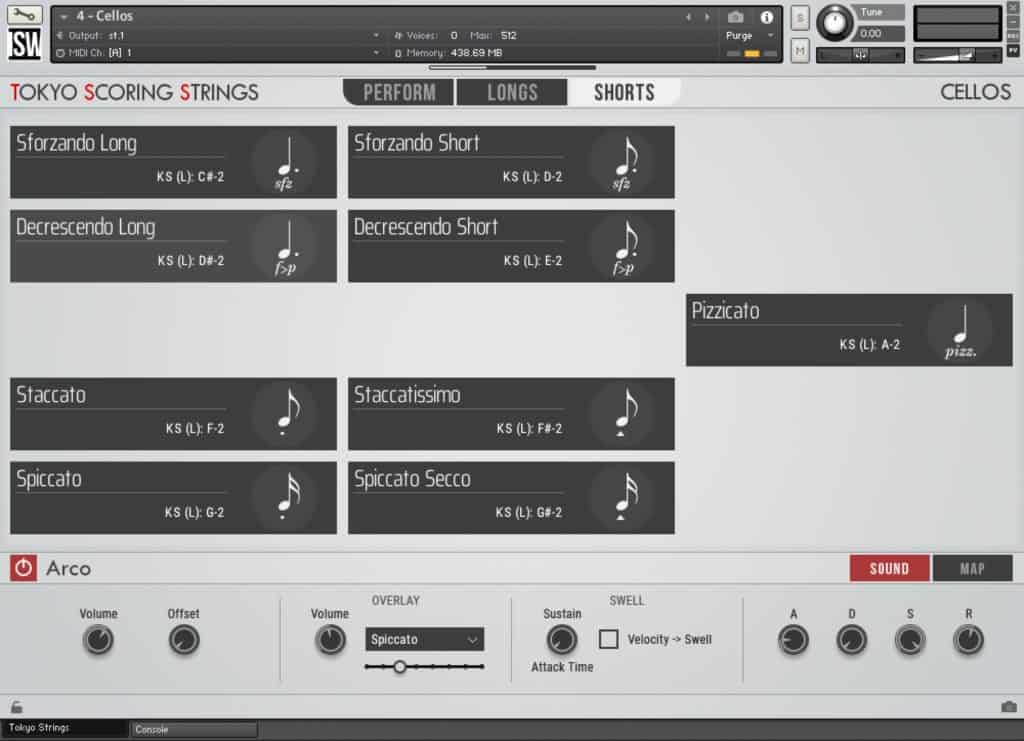Click the Swell Sustain knob
The width and height of the screenshot is (1024, 741).
pos(562,640)
